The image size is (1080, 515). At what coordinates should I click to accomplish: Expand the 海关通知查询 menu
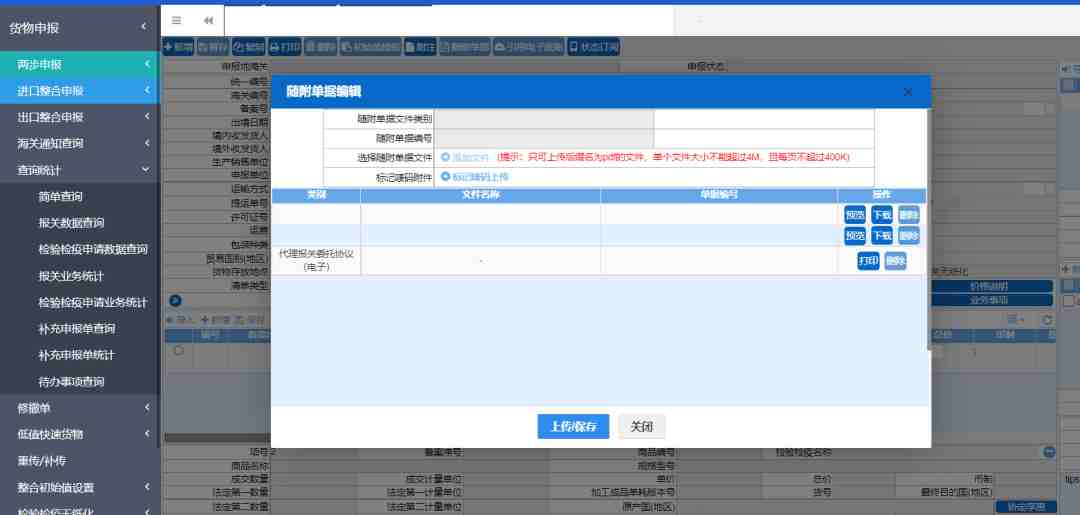[80, 143]
